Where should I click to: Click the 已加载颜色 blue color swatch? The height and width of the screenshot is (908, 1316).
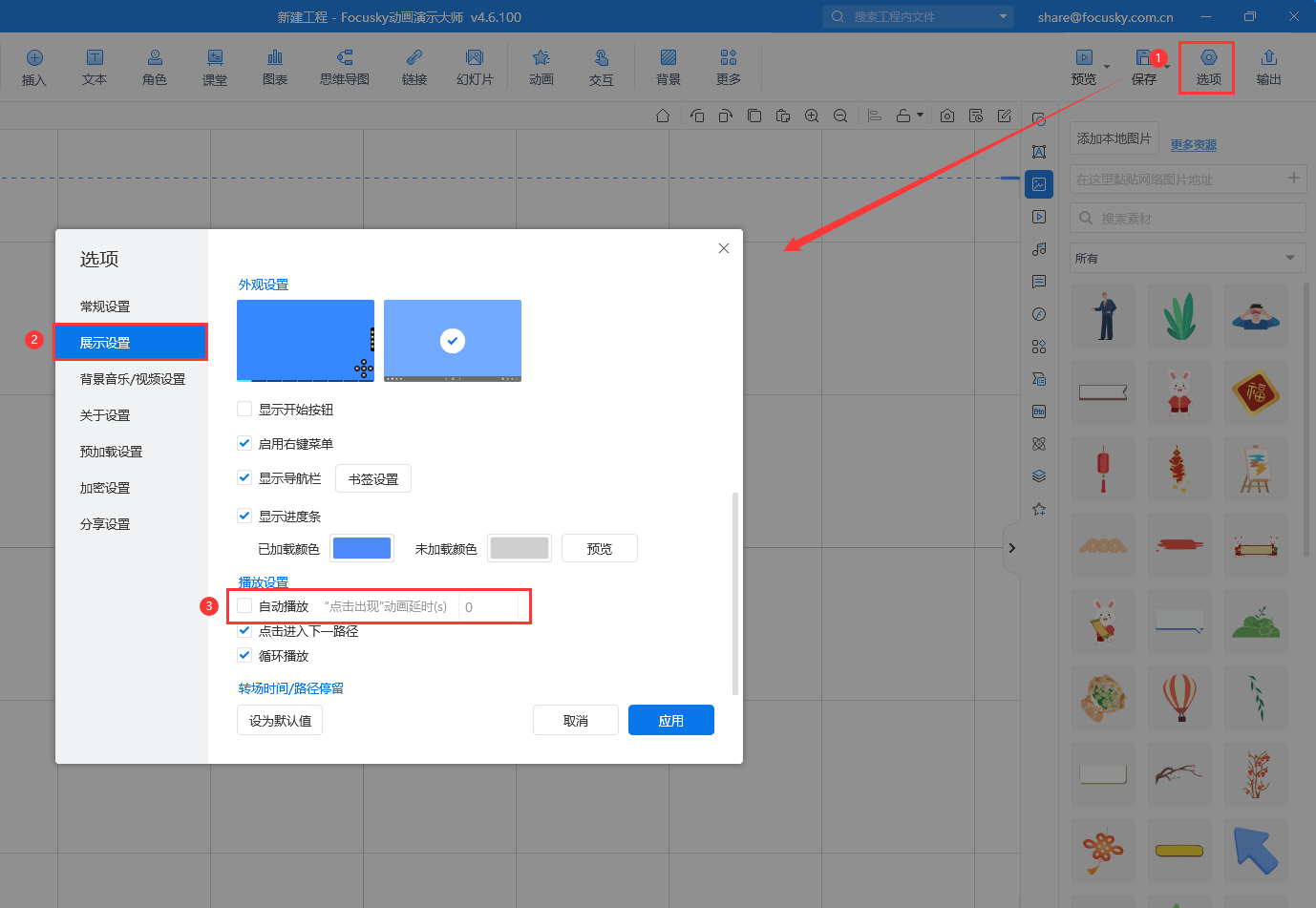click(x=361, y=548)
